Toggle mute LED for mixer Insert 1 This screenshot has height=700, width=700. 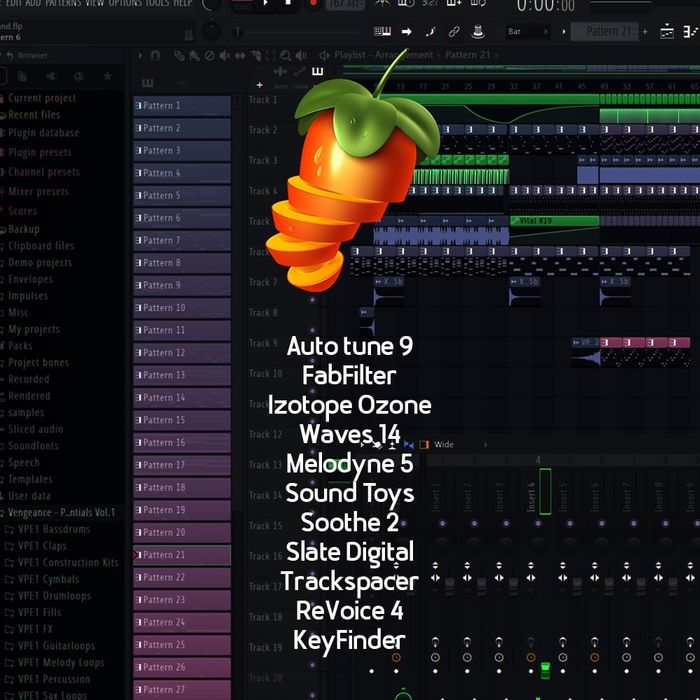pos(442,523)
